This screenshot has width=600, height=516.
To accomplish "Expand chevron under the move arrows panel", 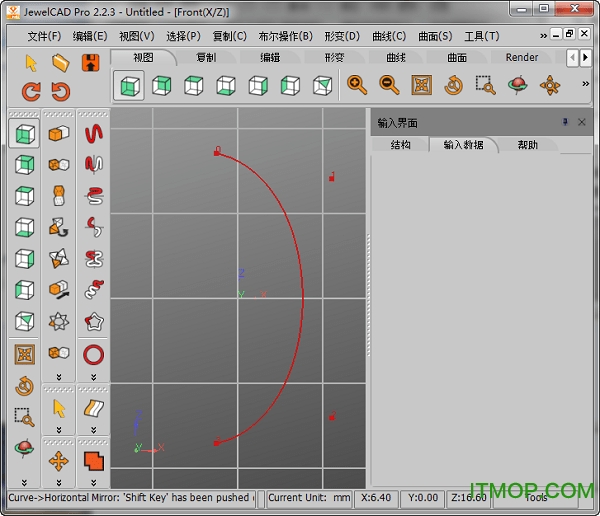I will tap(59, 483).
